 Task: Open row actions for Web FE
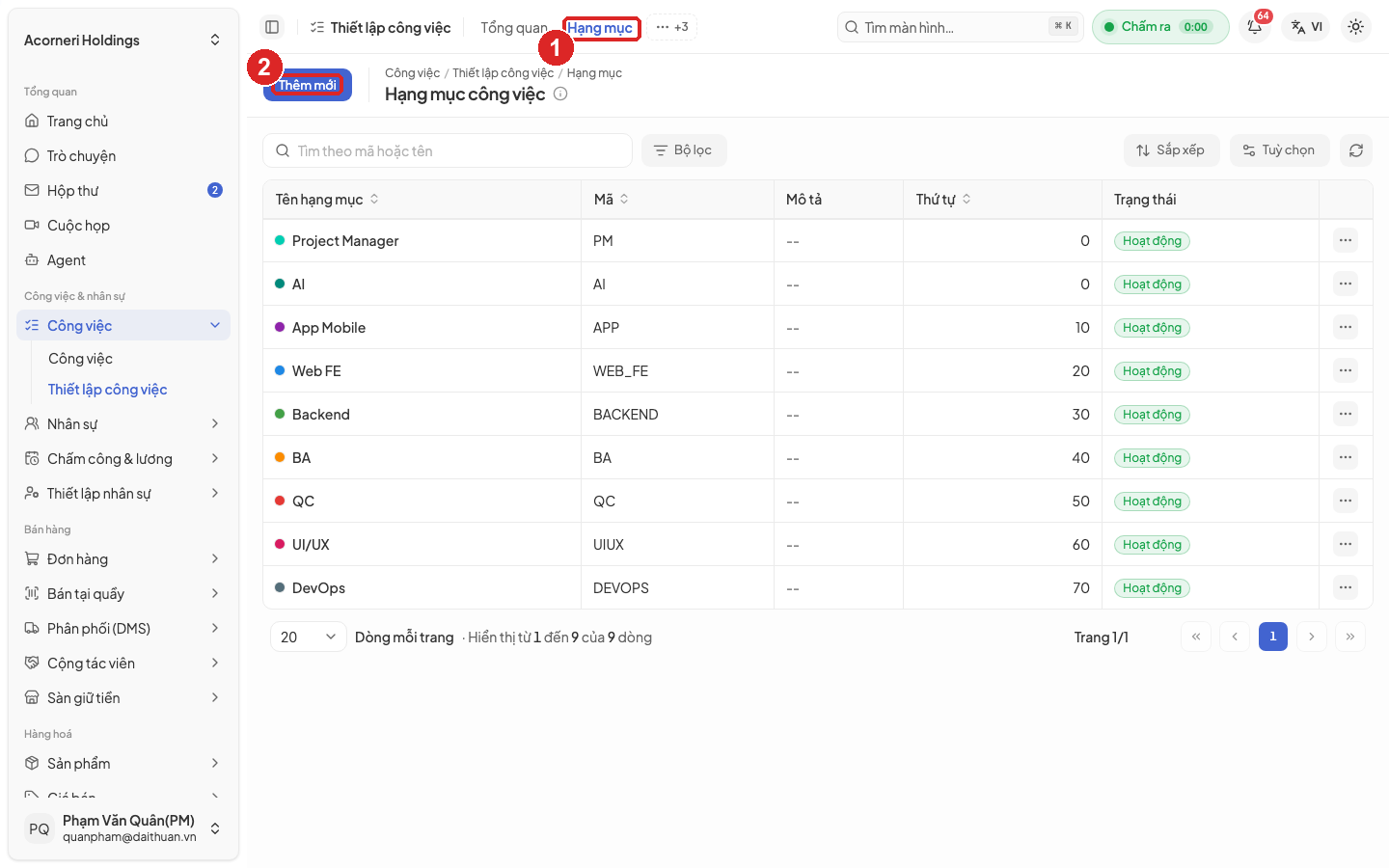[1346, 370]
